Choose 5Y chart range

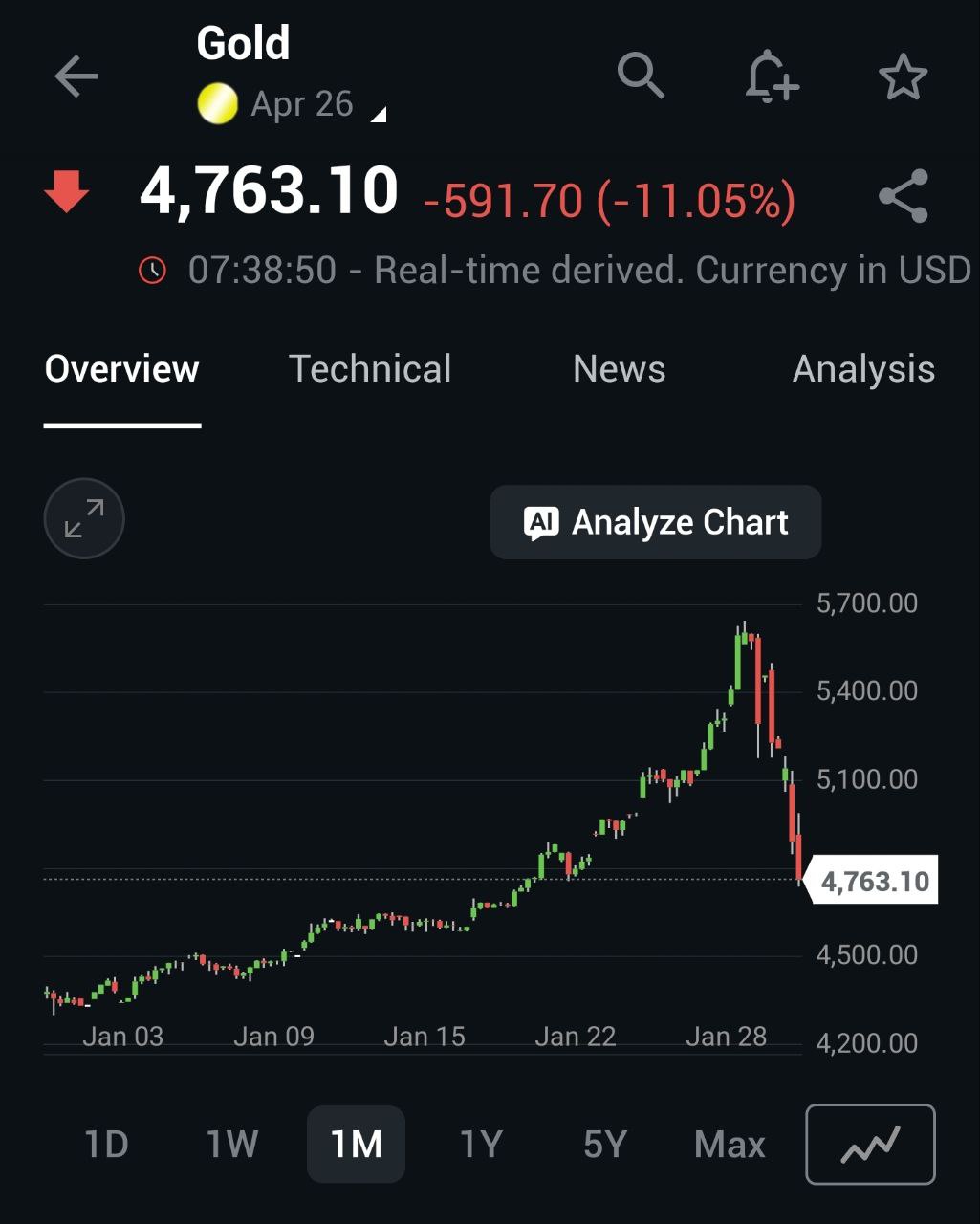604,1144
